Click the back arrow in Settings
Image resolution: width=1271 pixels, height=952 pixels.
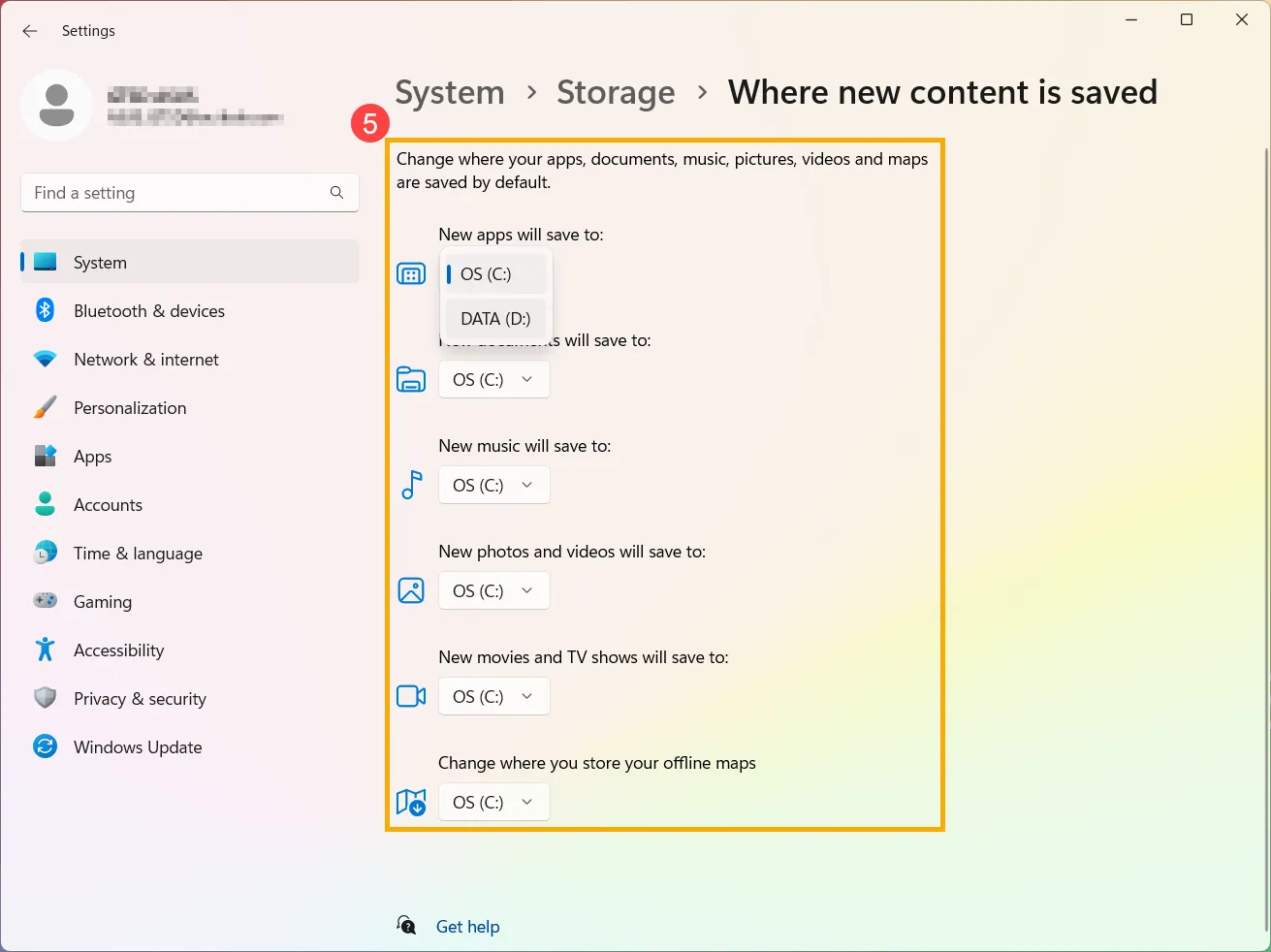click(x=30, y=31)
